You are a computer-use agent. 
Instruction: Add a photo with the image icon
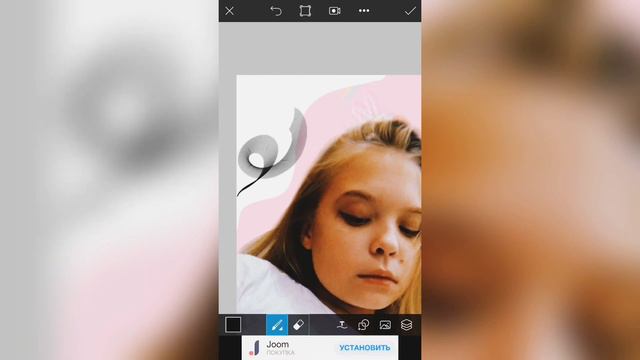(385, 325)
